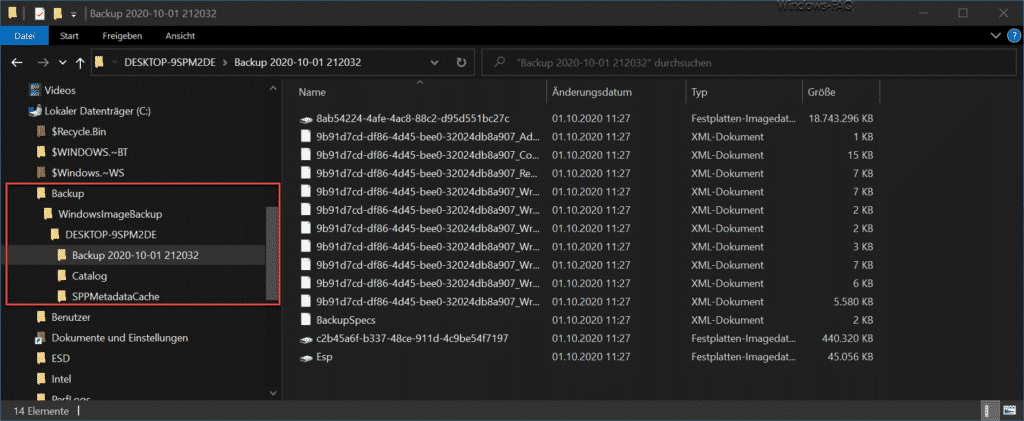Screen dimensions: 1024x421
Task: Select Backup 2020-10-01 212032 in the tree
Action: click(135, 255)
